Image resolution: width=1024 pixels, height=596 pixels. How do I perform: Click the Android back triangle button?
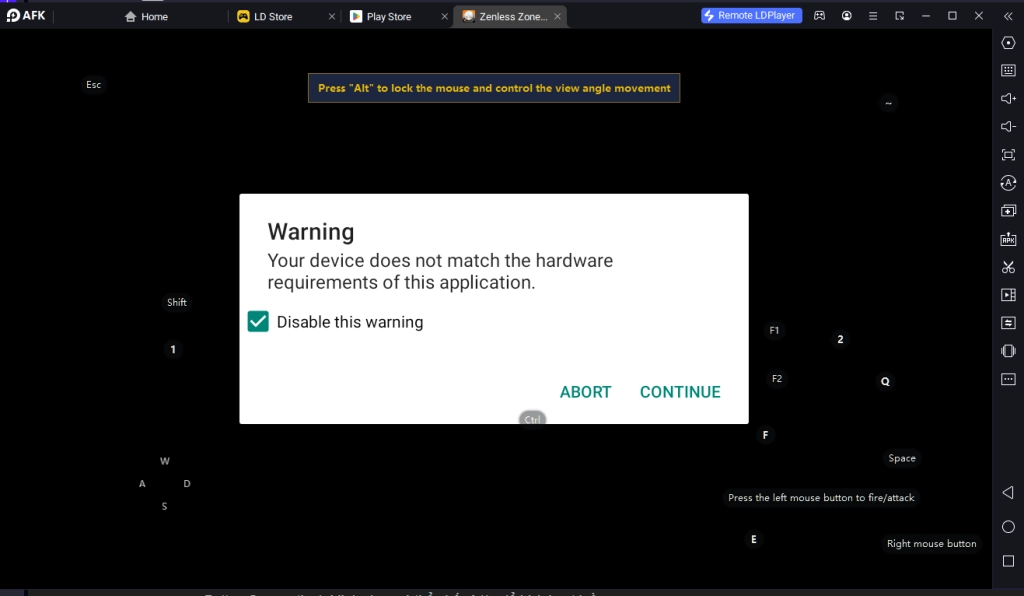pos(1008,492)
